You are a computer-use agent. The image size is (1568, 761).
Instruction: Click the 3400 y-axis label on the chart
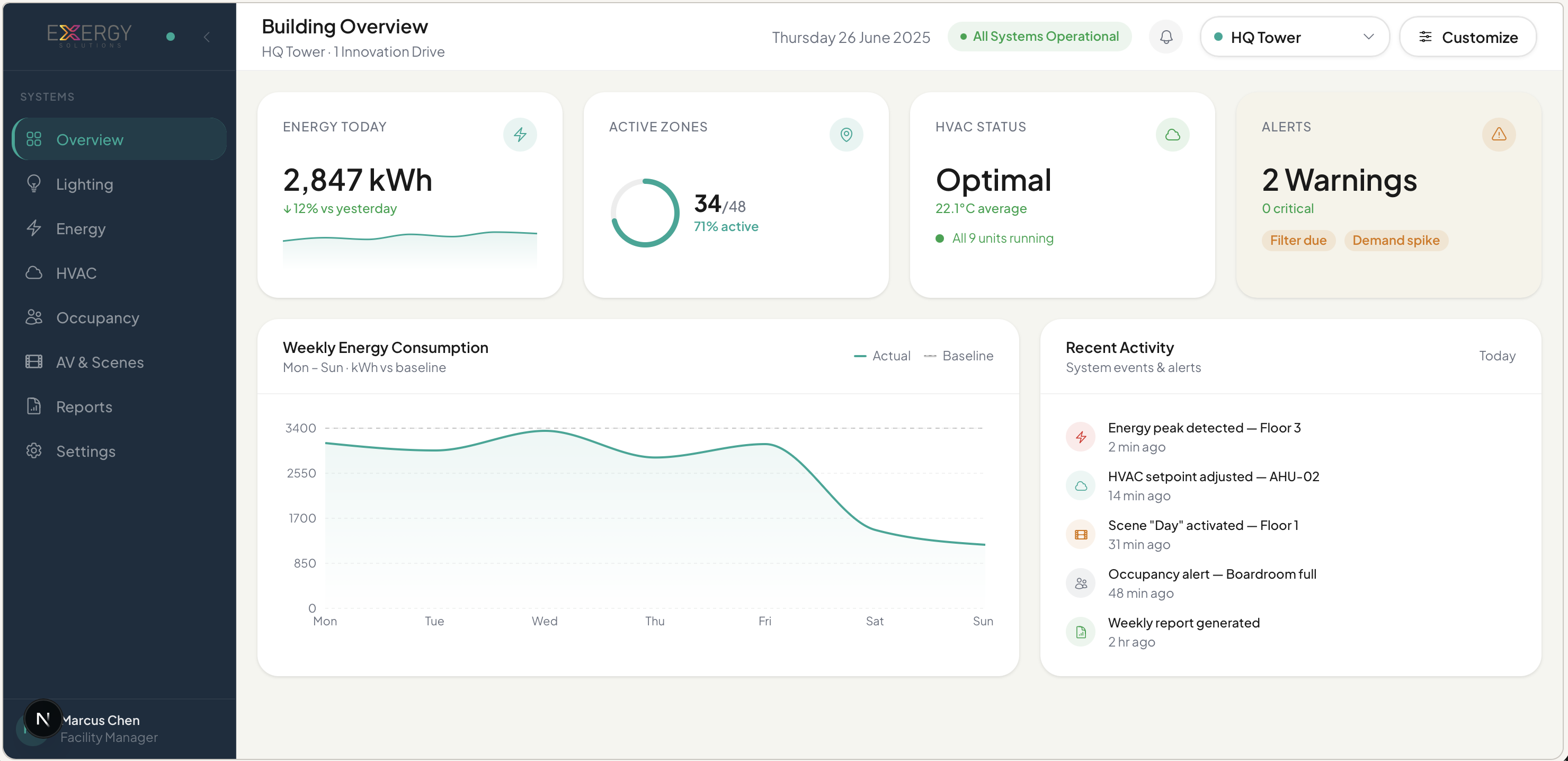pyautogui.click(x=301, y=428)
